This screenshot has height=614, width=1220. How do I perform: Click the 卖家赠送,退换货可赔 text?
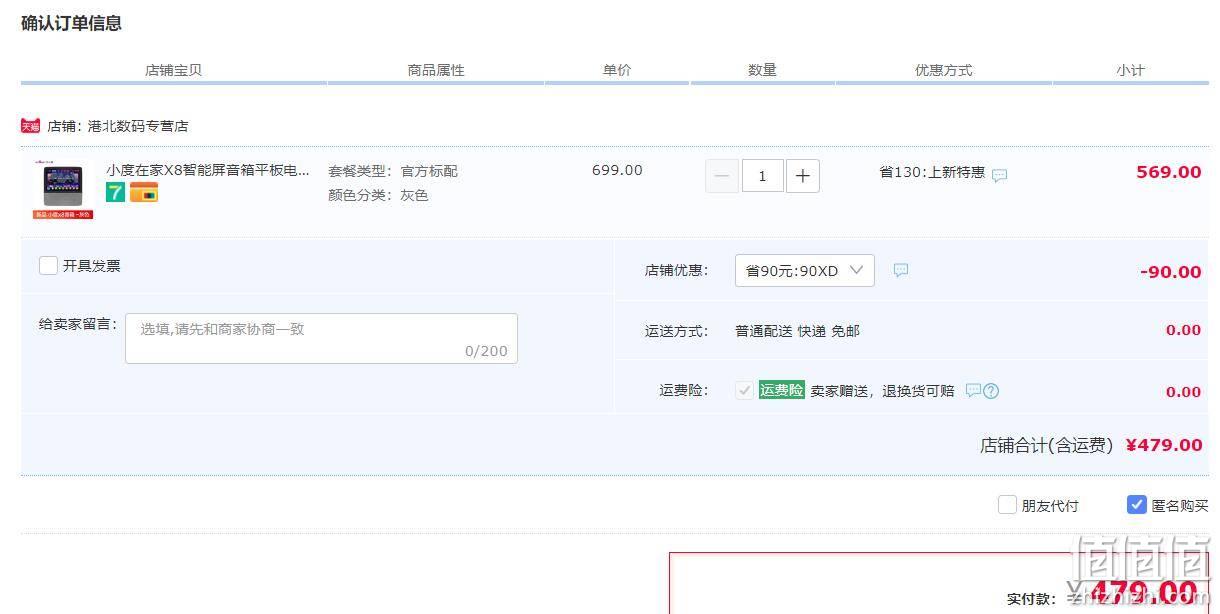(882, 391)
